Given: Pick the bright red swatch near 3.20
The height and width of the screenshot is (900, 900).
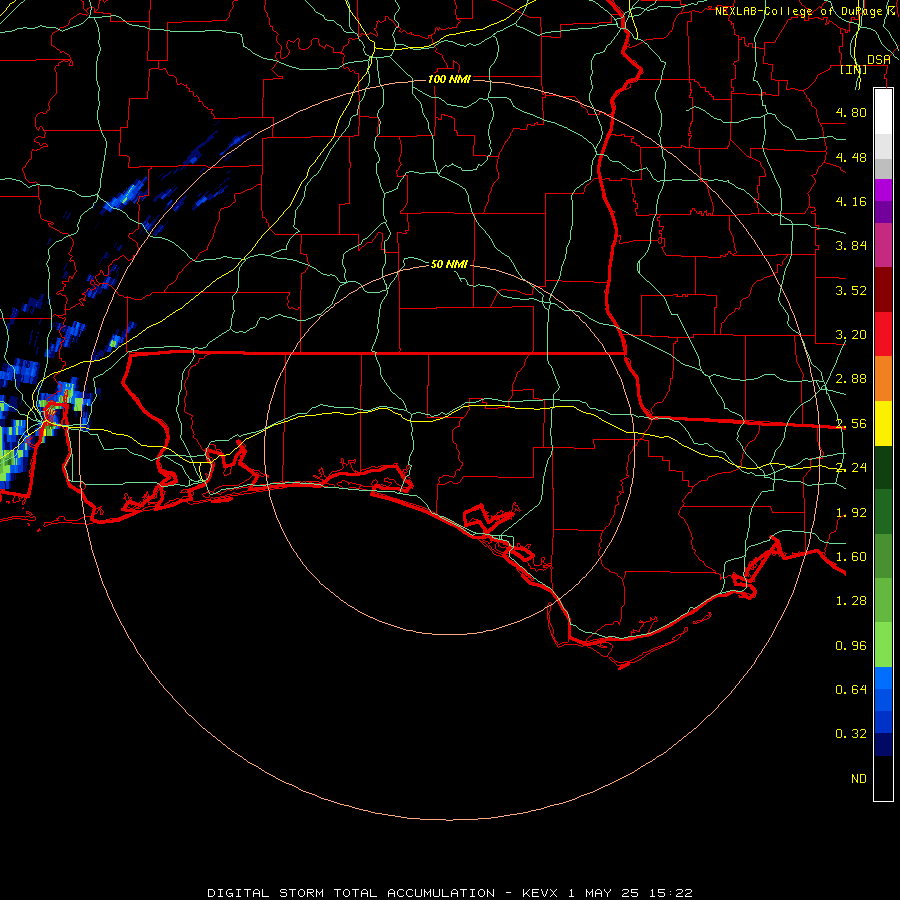Looking at the screenshot, I should [883, 334].
